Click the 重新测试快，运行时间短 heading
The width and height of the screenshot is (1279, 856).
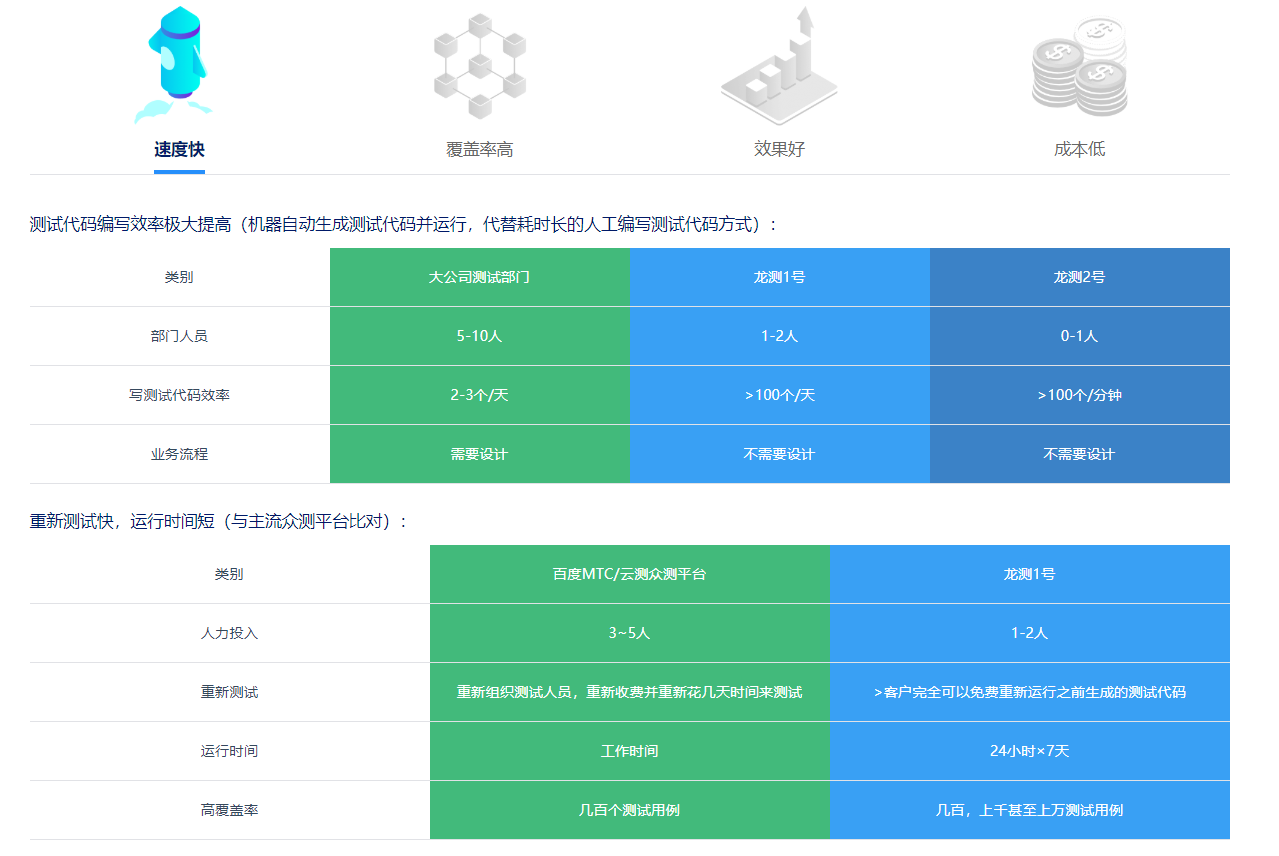click(219, 522)
